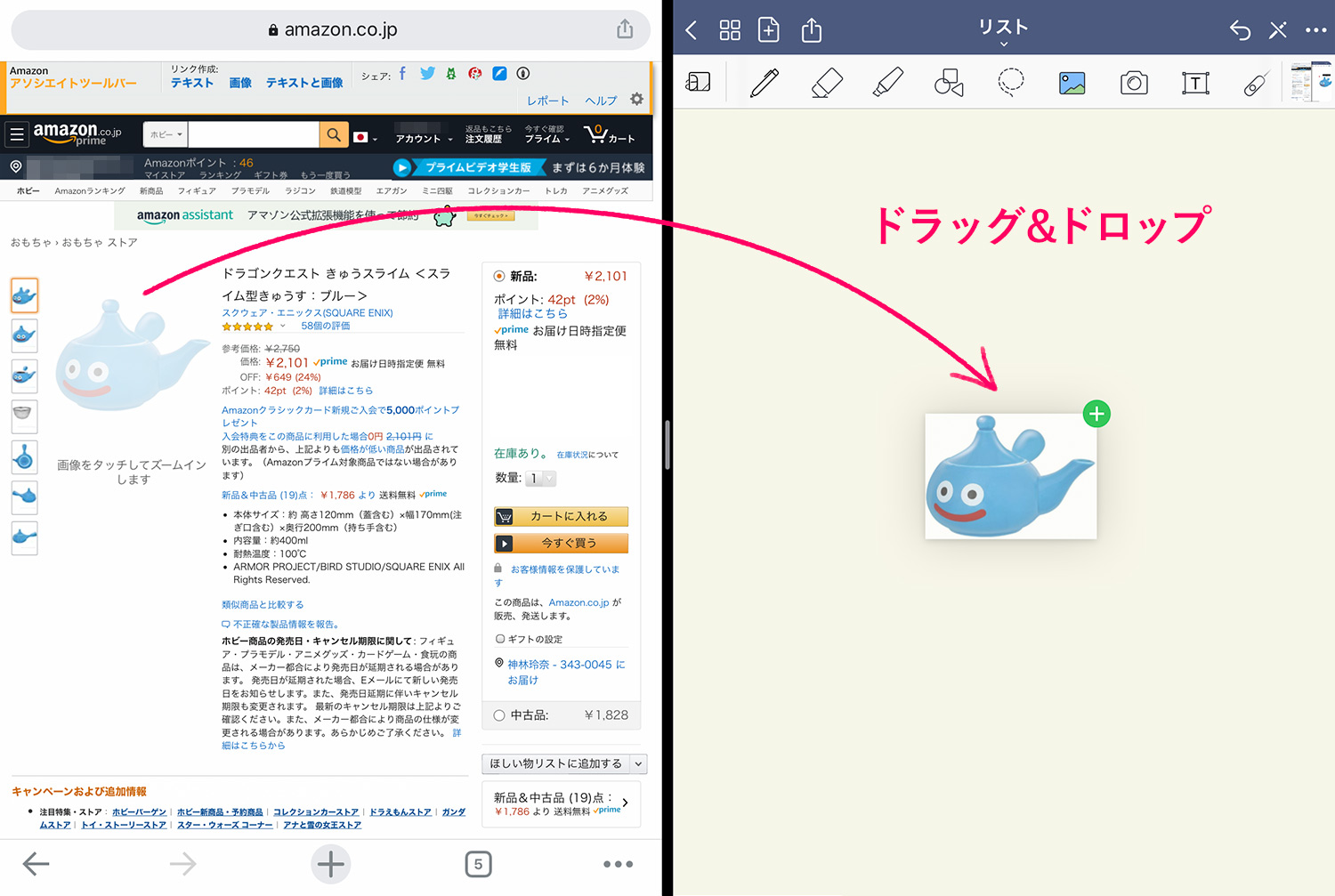Image resolution: width=1335 pixels, height=896 pixels.
Task: Show browser tabs count button
Action: [x=478, y=864]
